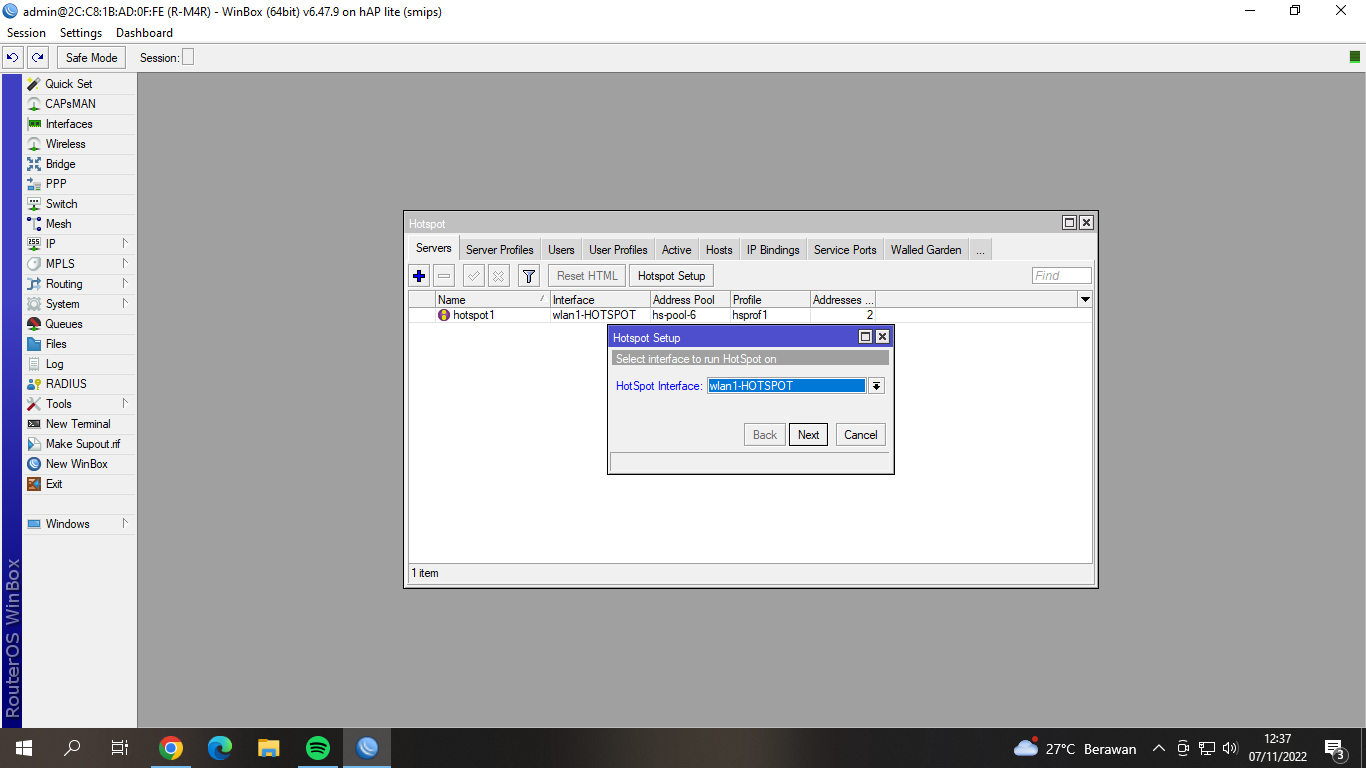Add a new hotspot server with plus icon
This screenshot has height=768, width=1366.
(419, 276)
